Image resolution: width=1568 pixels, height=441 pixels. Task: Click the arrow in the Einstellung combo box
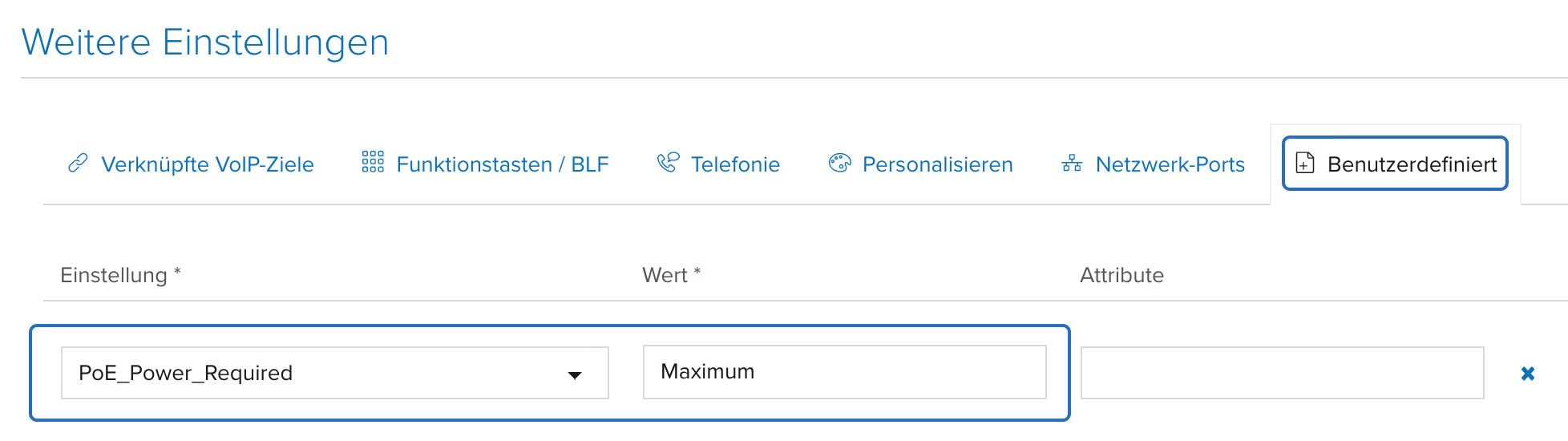(575, 374)
